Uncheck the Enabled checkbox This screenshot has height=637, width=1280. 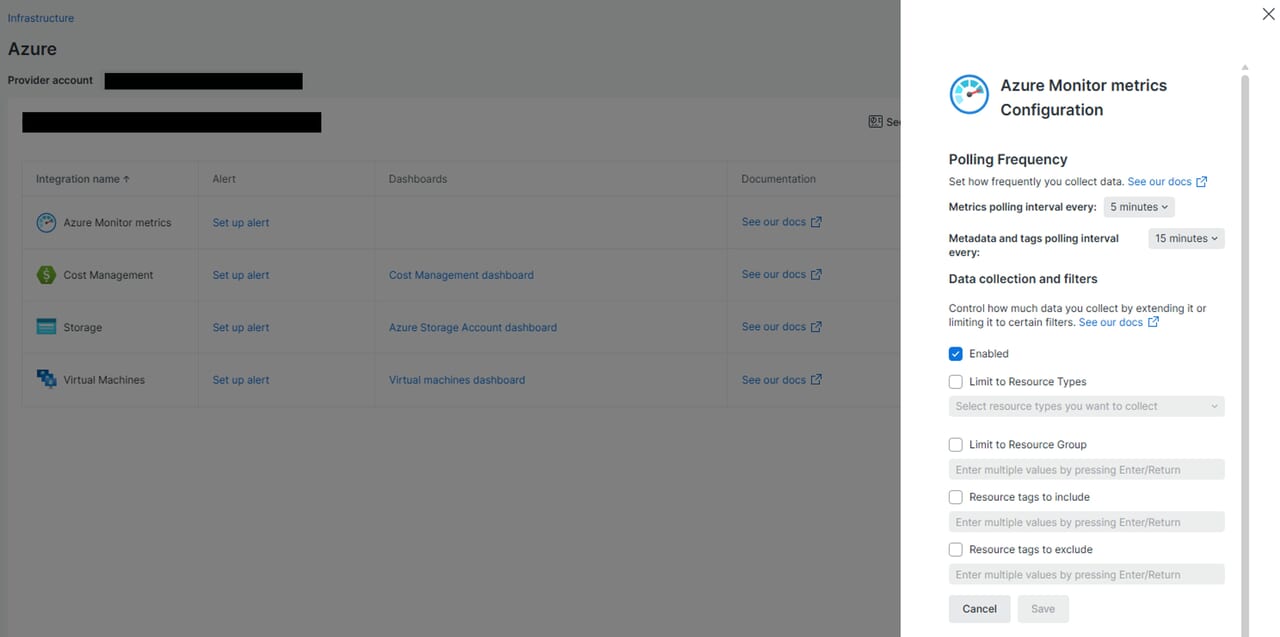[x=956, y=354]
